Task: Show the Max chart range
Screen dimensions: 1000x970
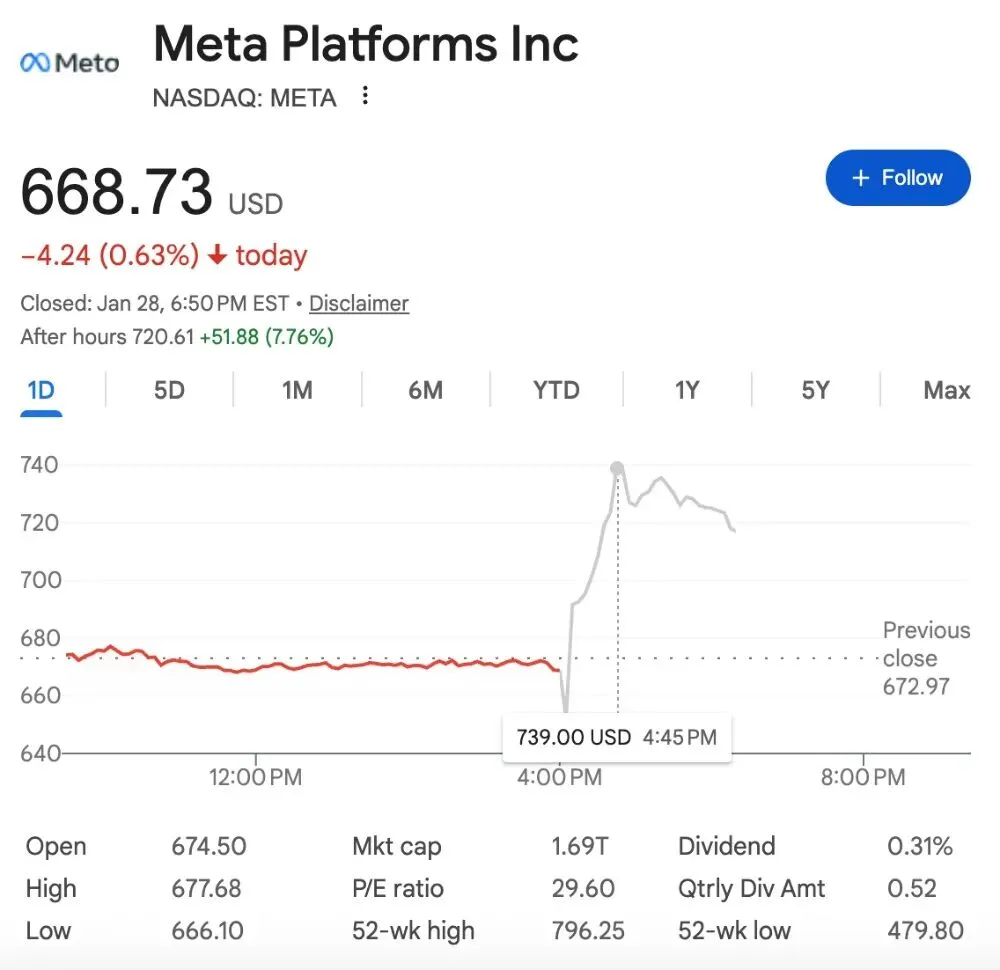Action: [x=946, y=390]
